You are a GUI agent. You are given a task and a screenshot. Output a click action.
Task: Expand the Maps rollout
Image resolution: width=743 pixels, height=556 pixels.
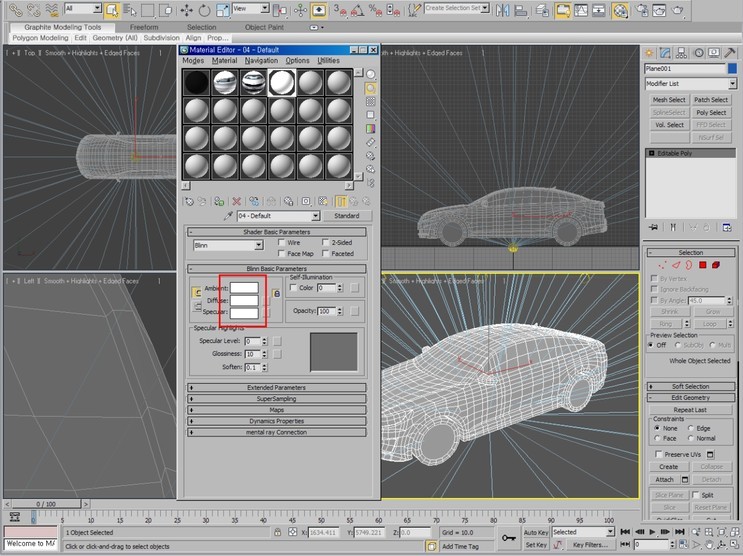tap(277, 410)
